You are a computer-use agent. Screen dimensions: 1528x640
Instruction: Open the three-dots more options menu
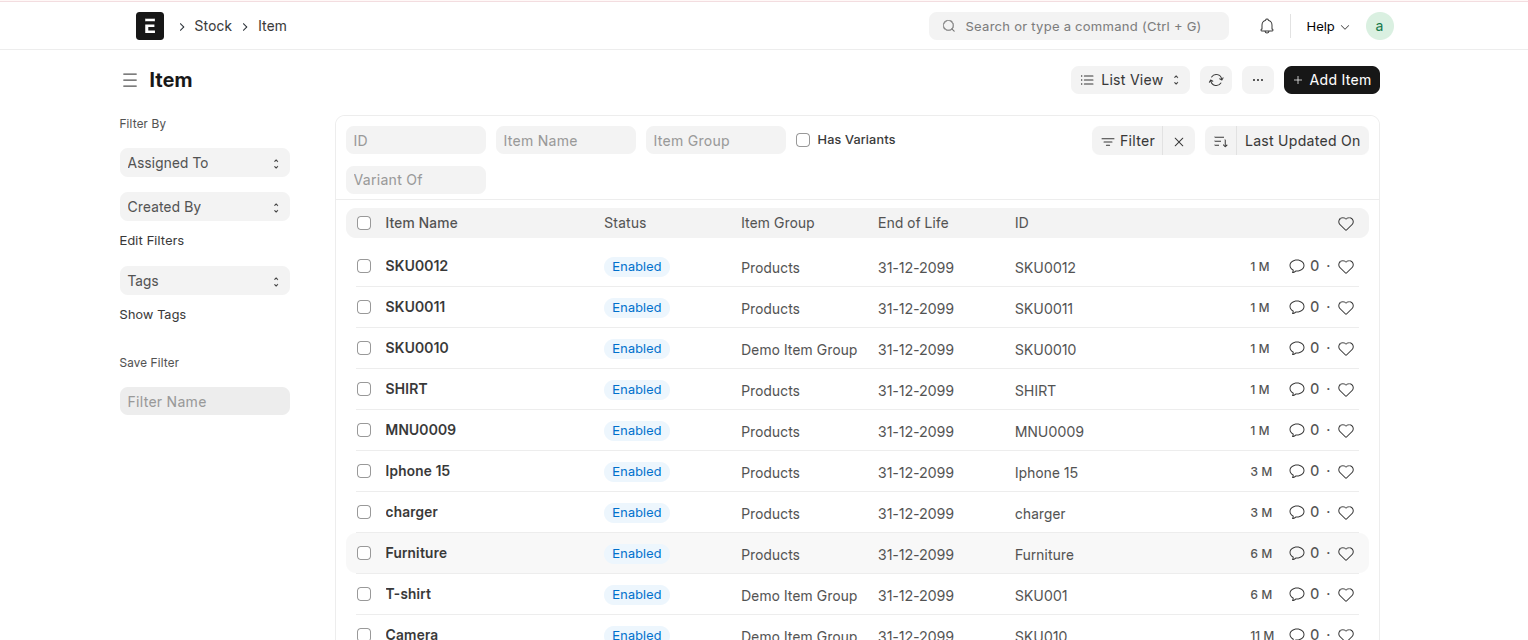click(1257, 80)
